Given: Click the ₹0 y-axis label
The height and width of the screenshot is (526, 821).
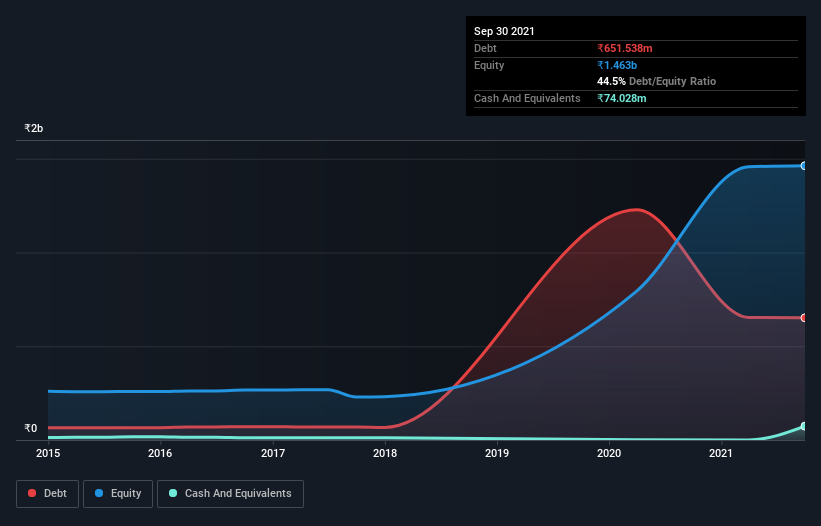Looking at the screenshot, I should 31,428.
